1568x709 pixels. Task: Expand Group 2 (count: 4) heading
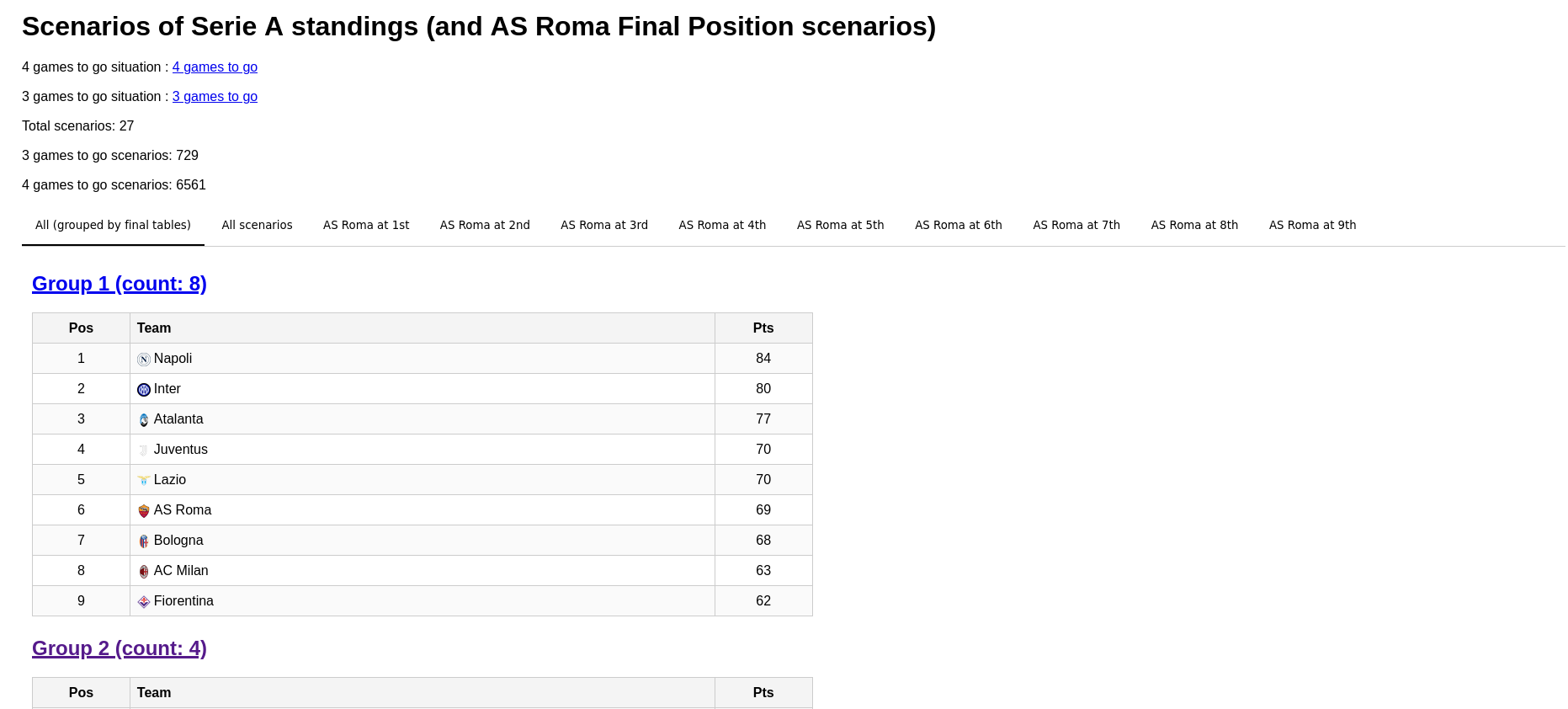click(120, 648)
